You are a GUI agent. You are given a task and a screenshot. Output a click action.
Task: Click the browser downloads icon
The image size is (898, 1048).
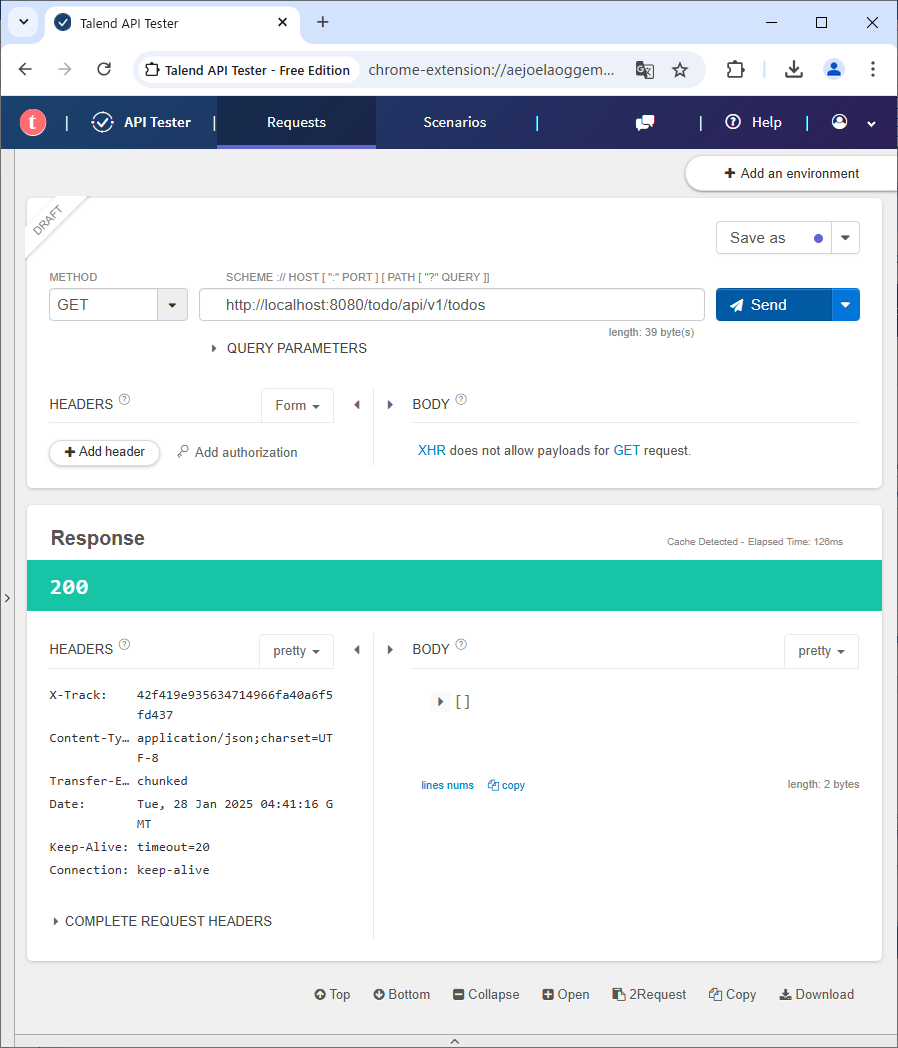[x=793, y=69]
